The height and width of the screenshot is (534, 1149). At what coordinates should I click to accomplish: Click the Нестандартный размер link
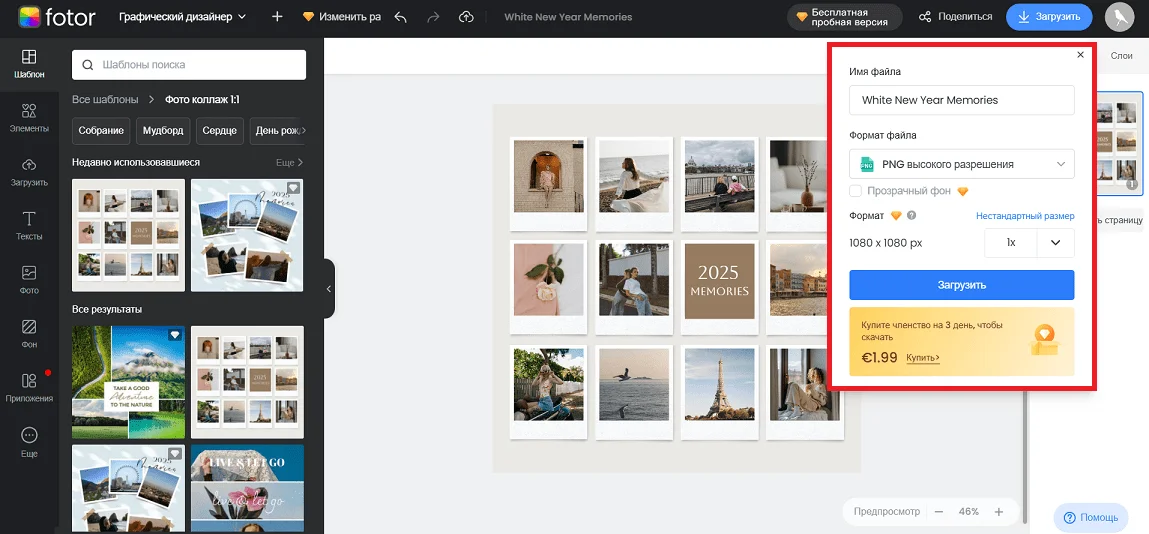[1024, 216]
